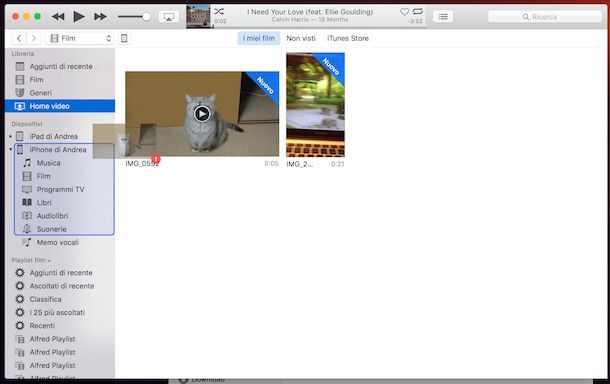Select the IMG_2... video thumbnail

click(316, 105)
